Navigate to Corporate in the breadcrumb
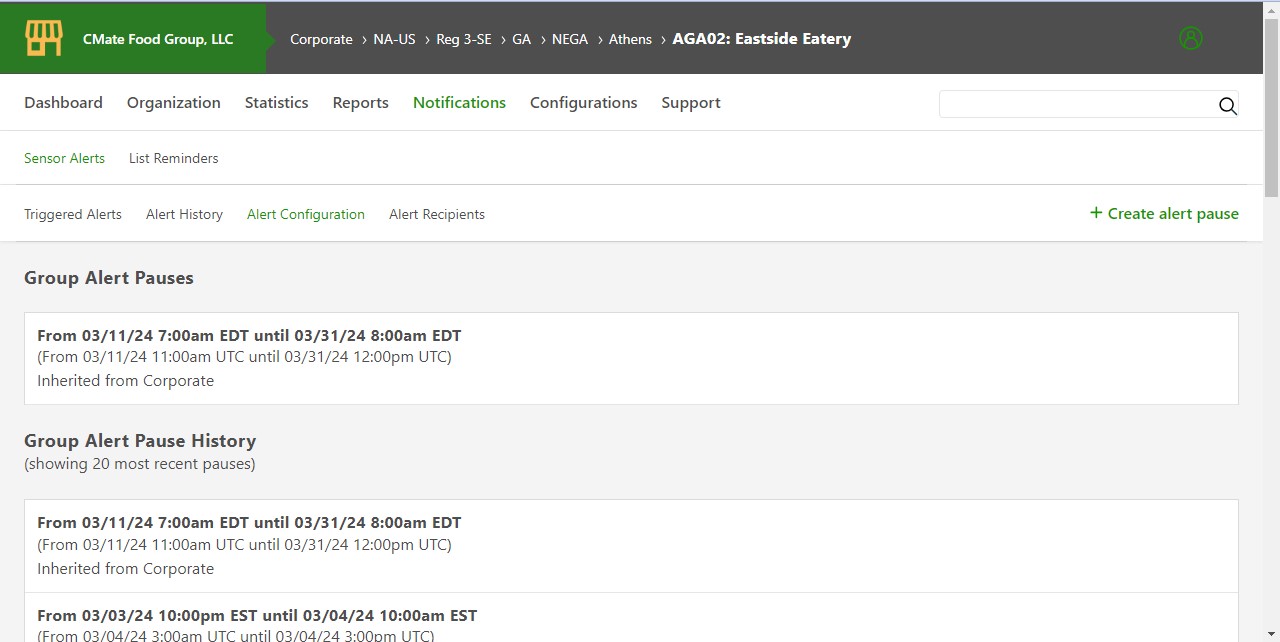1280x642 pixels. 321,40
